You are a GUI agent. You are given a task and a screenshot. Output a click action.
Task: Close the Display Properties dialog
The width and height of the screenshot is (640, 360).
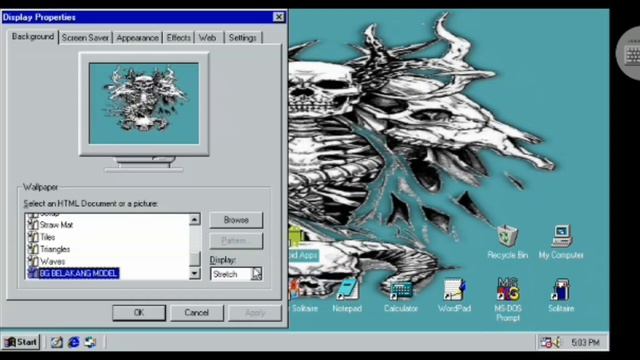279,17
